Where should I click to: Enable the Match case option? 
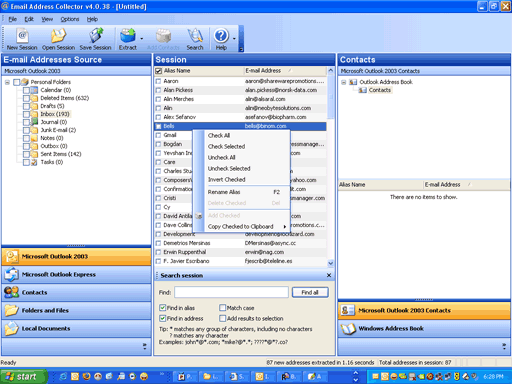223,308
